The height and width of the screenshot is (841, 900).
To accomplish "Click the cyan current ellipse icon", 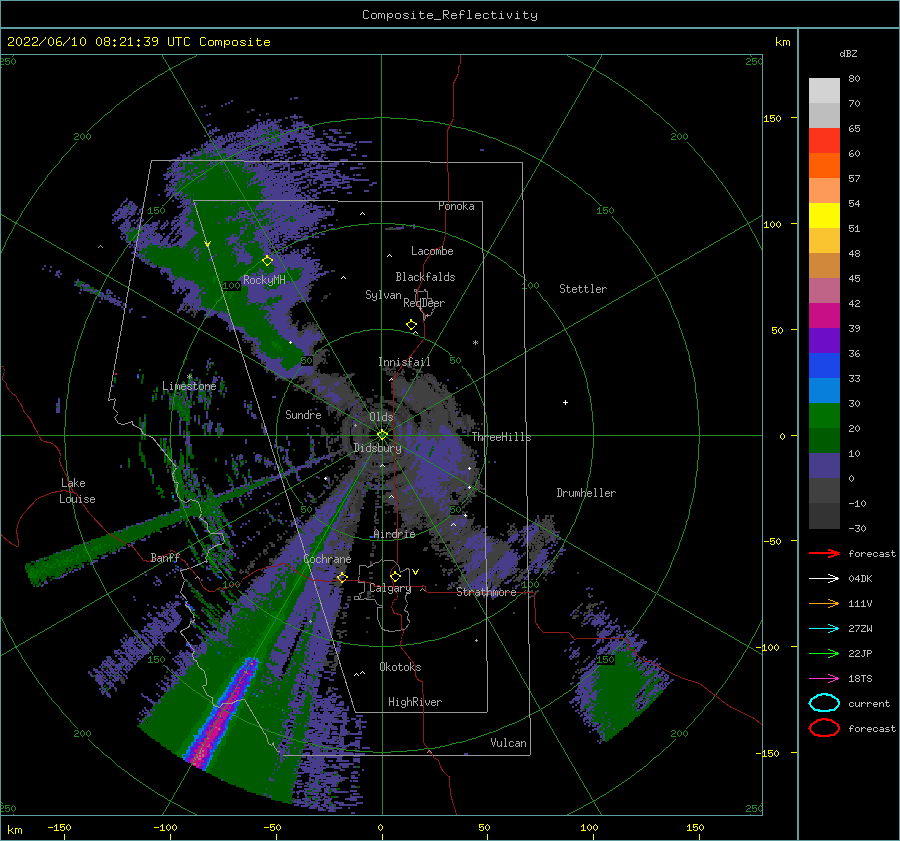I will (x=824, y=703).
